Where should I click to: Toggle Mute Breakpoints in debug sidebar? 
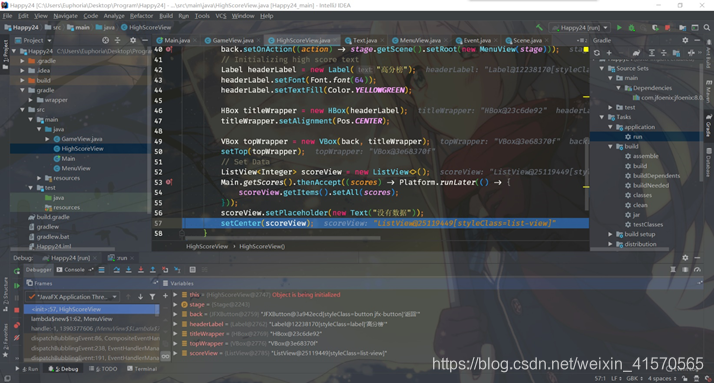(17, 337)
